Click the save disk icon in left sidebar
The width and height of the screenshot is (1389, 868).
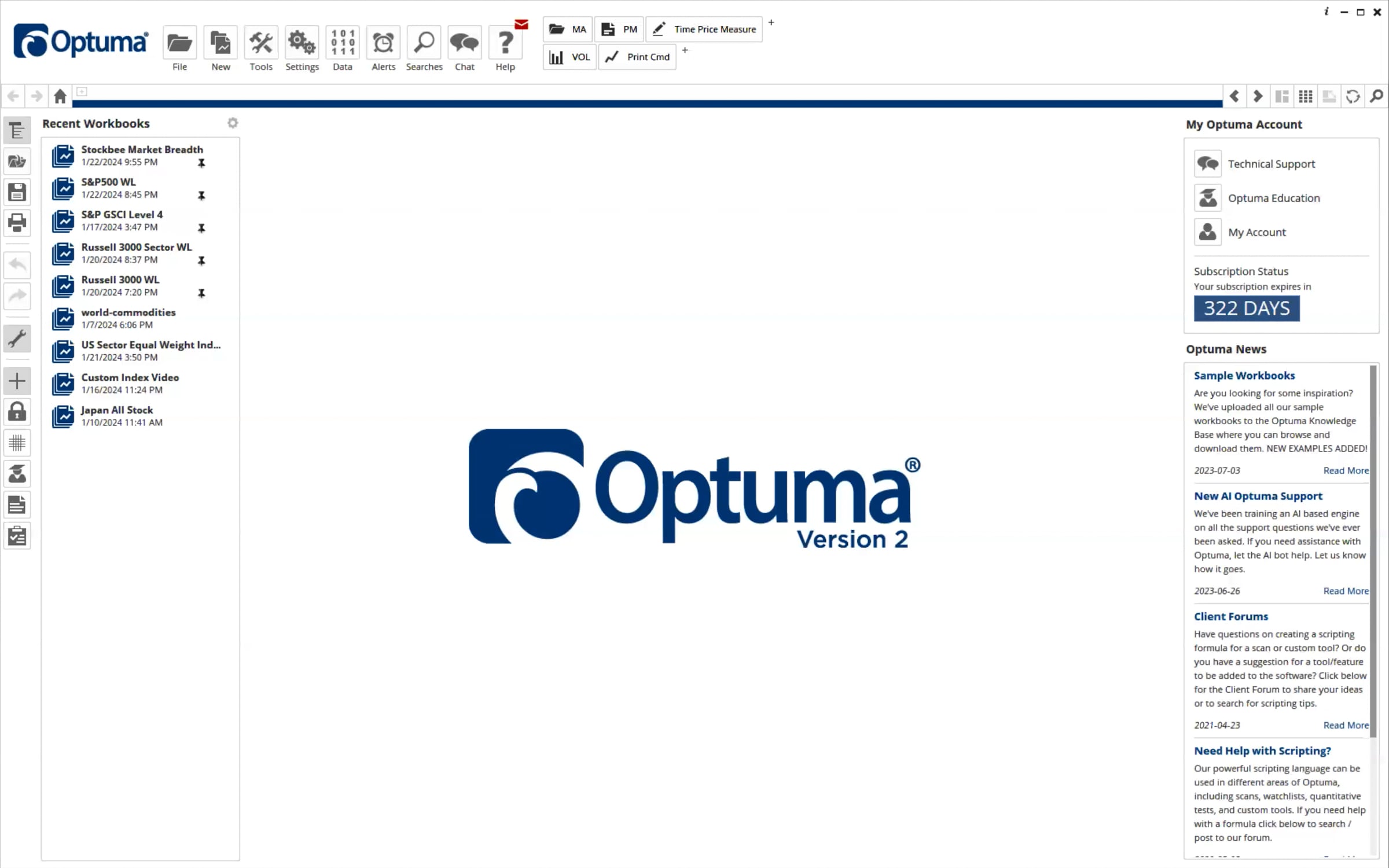[17, 192]
